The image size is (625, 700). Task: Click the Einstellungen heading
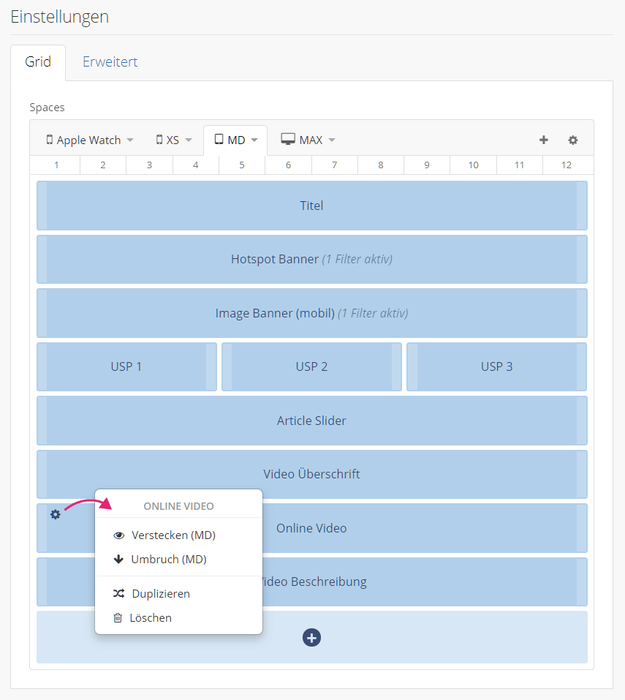tap(59, 17)
